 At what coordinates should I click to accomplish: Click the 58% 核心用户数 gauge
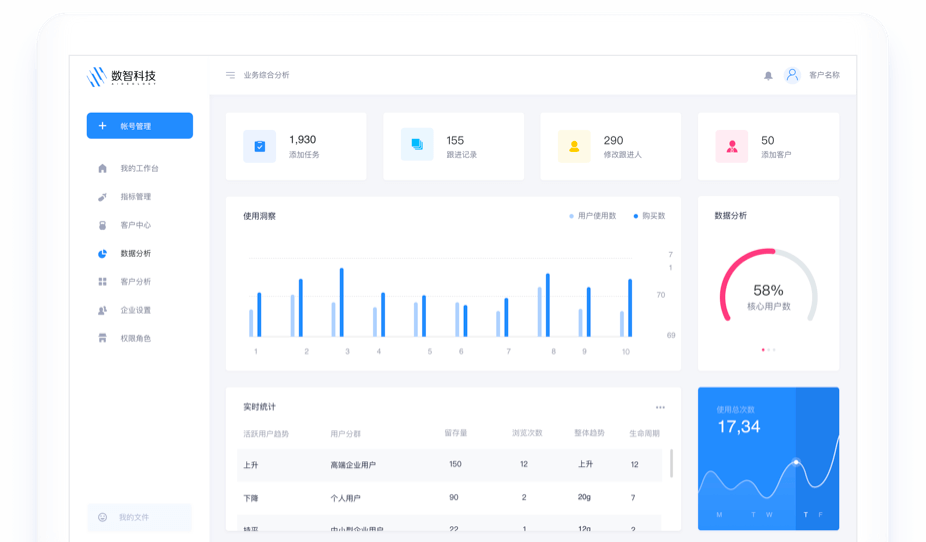point(768,287)
